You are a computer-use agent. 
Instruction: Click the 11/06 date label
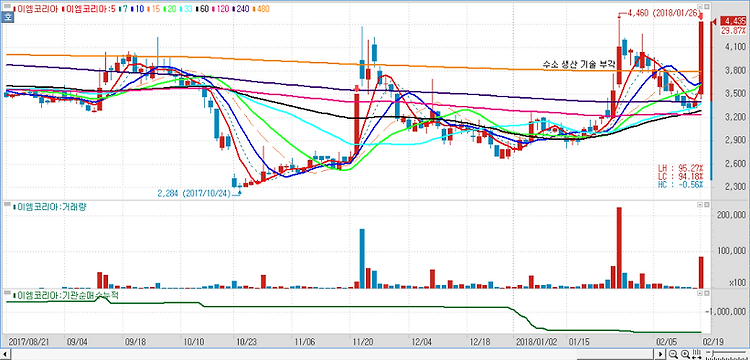click(x=304, y=342)
